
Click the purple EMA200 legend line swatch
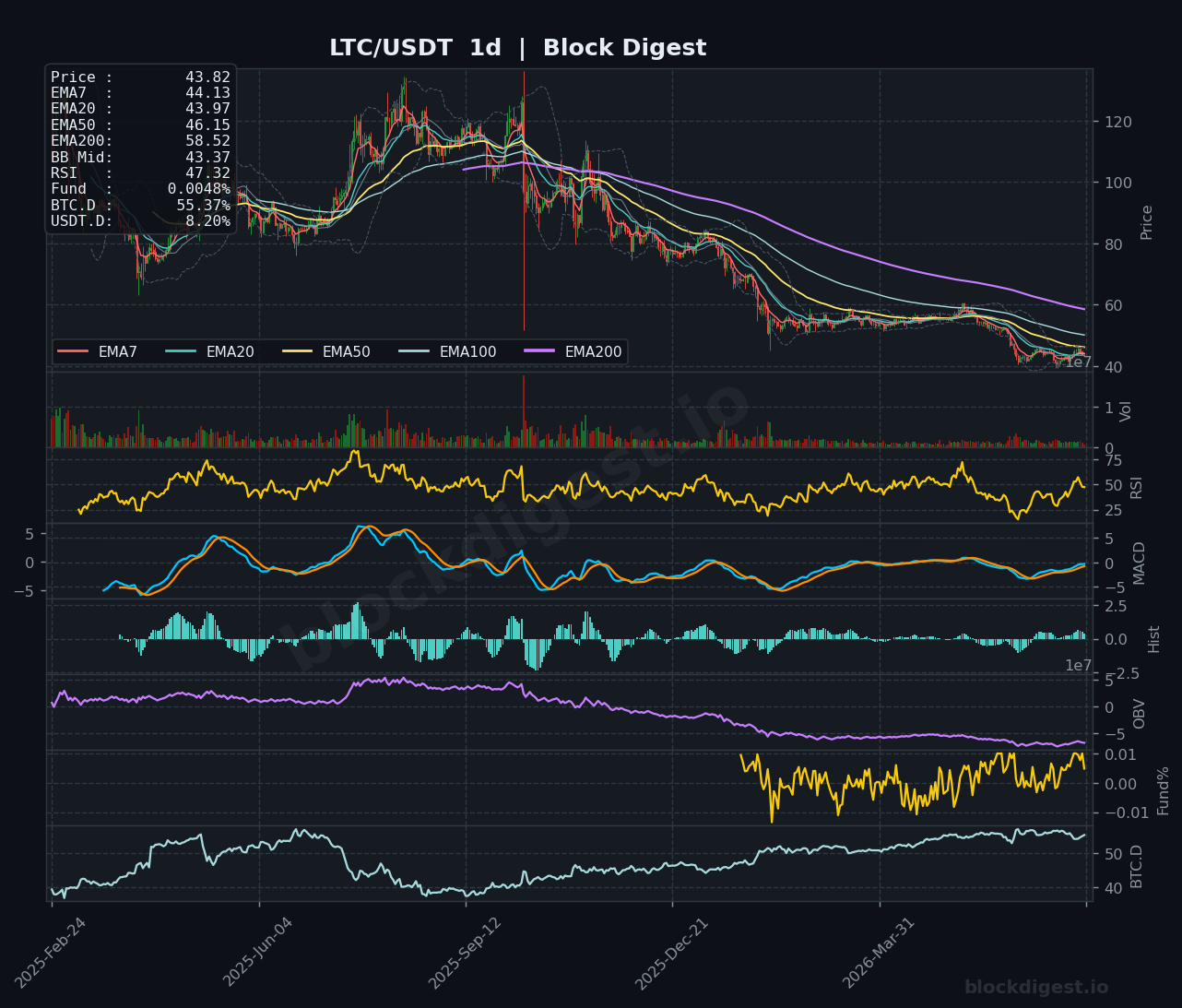539,351
